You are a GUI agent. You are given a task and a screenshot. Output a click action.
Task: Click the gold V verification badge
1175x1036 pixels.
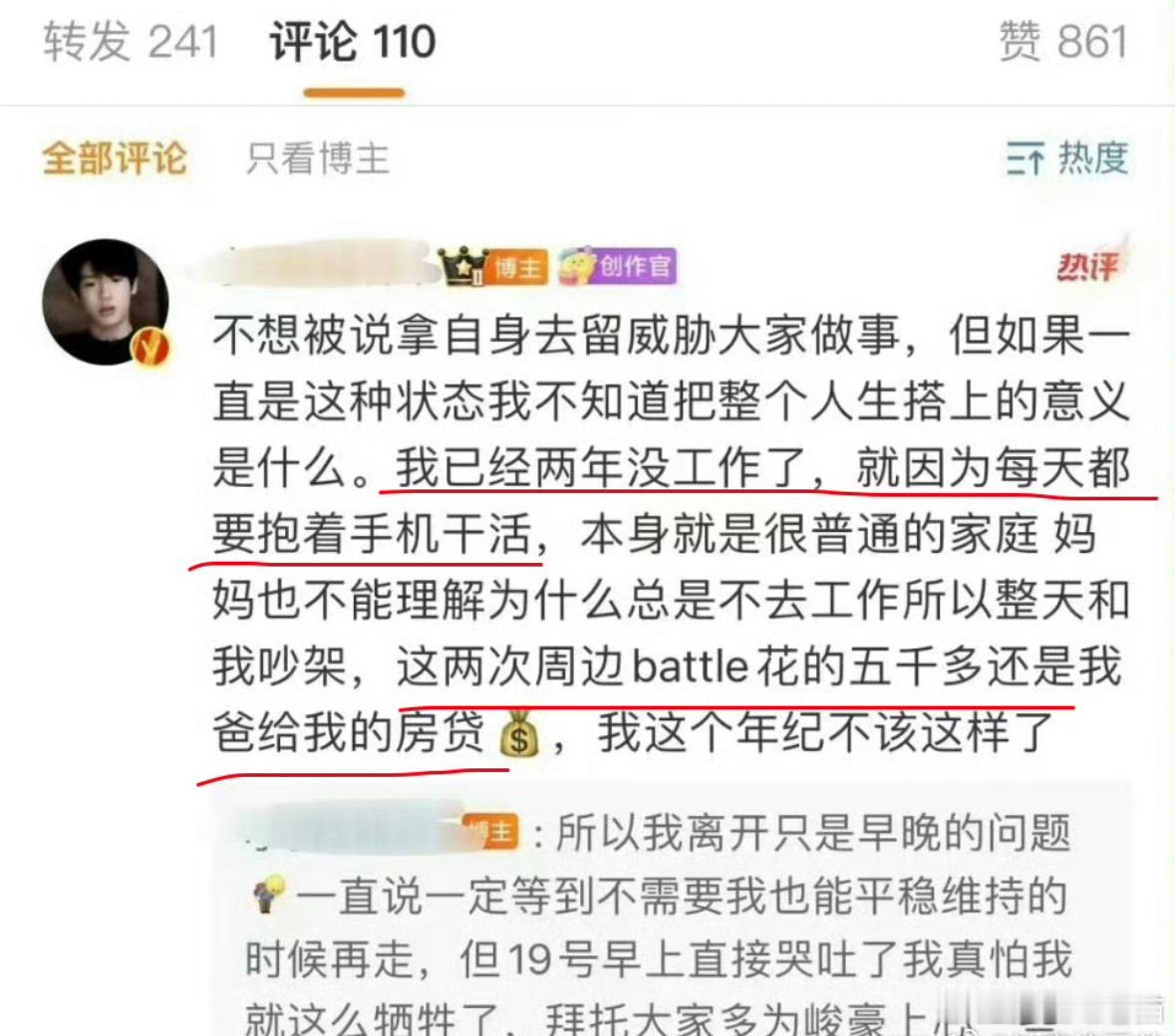point(150,348)
